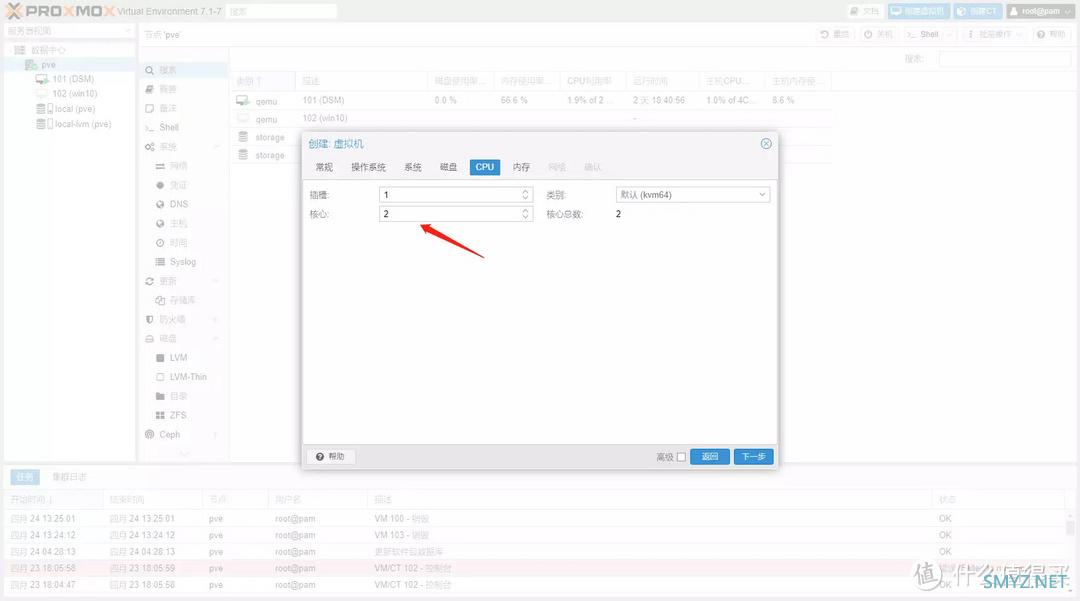
Task: Click the top header search box
Action: [282, 11]
